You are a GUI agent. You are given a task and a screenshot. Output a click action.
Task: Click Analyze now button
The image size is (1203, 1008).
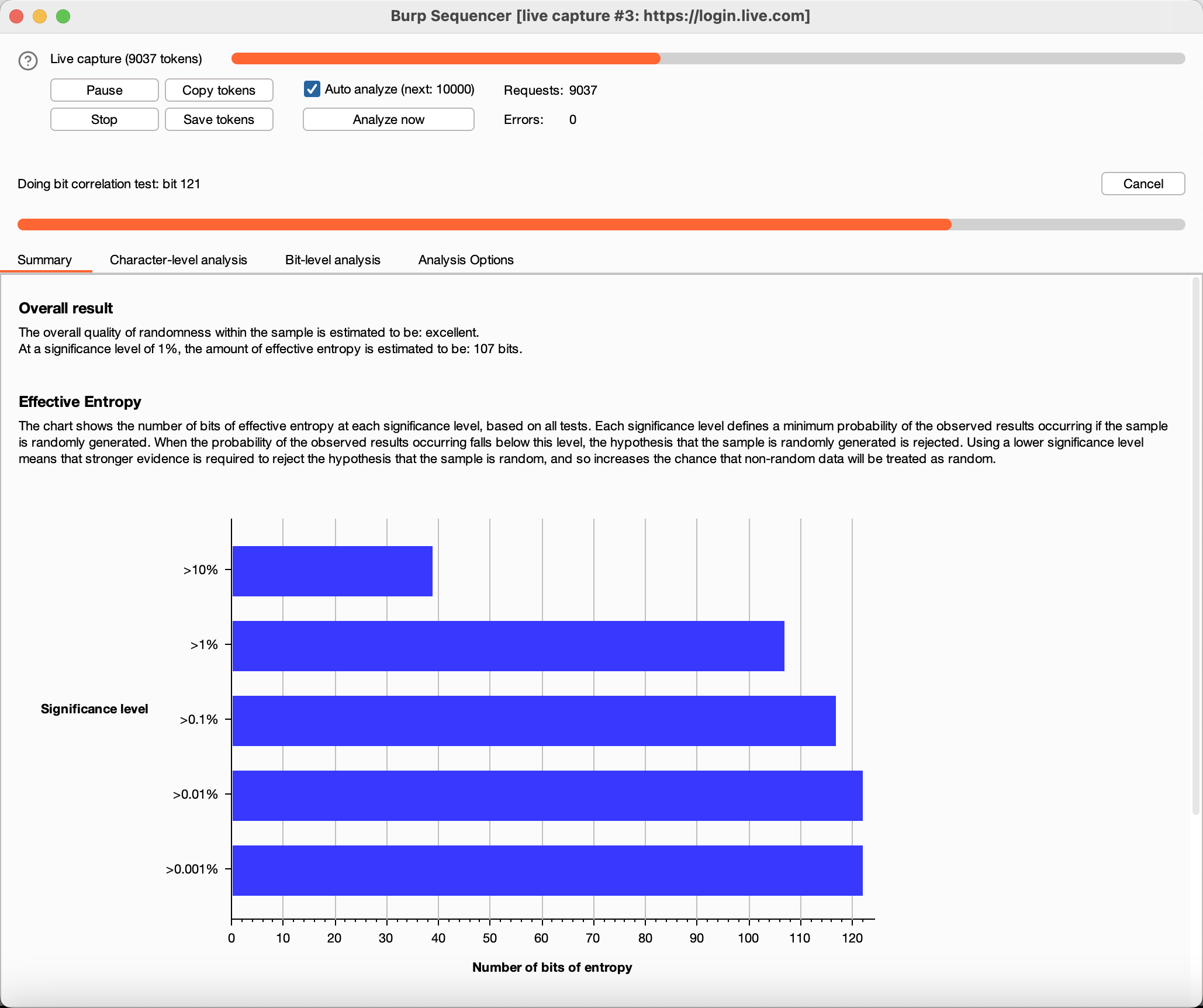(388, 119)
